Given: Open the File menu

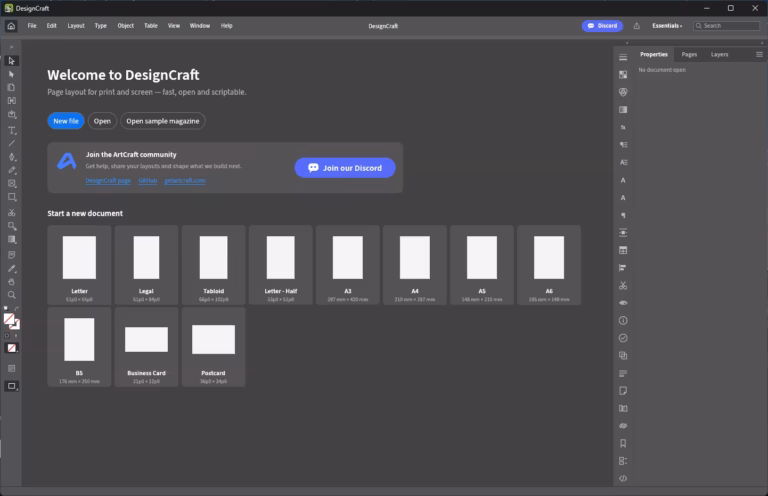Looking at the screenshot, I should click(x=32, y=26).
